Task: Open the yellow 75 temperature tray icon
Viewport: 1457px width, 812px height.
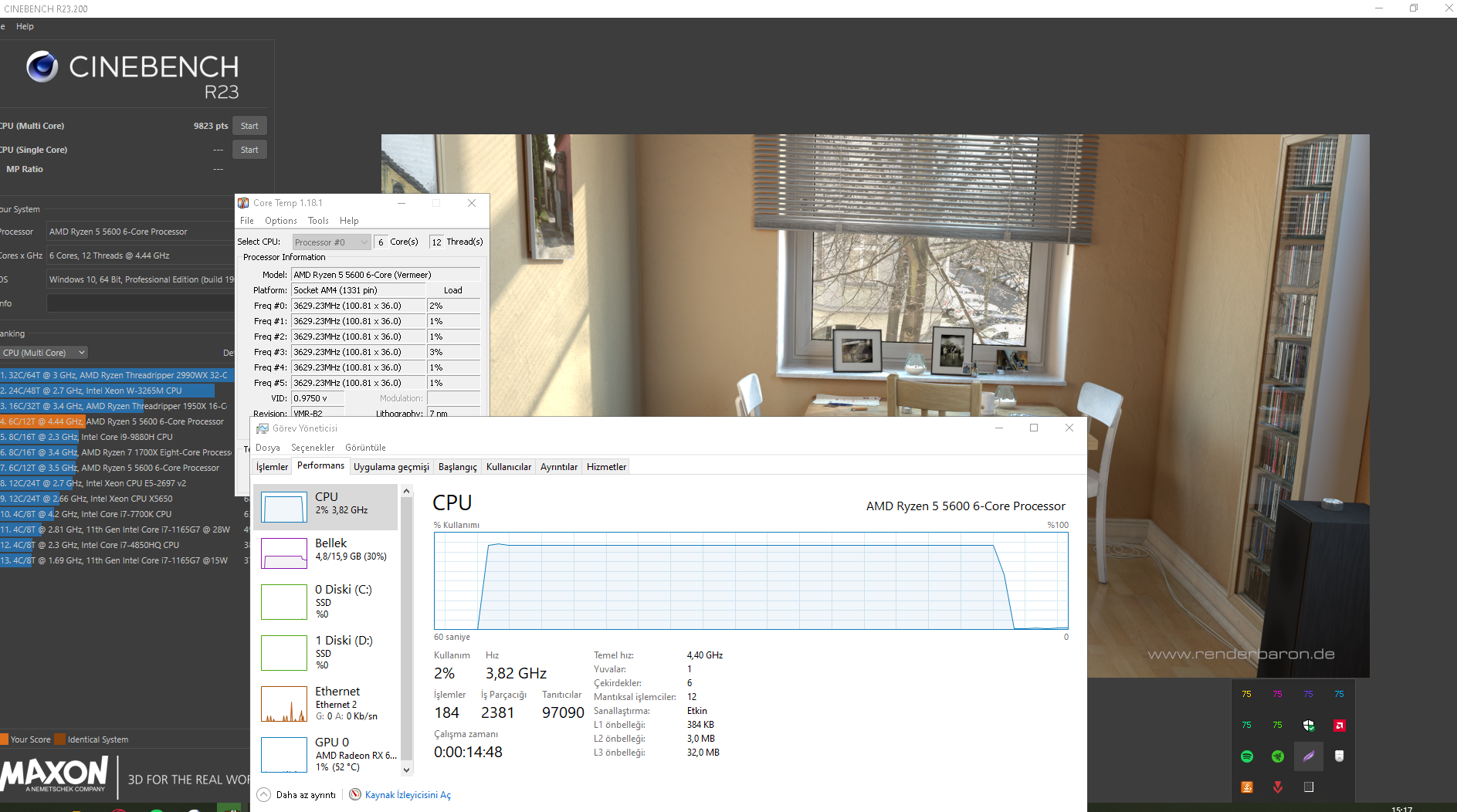Action: pos(1246,694)
